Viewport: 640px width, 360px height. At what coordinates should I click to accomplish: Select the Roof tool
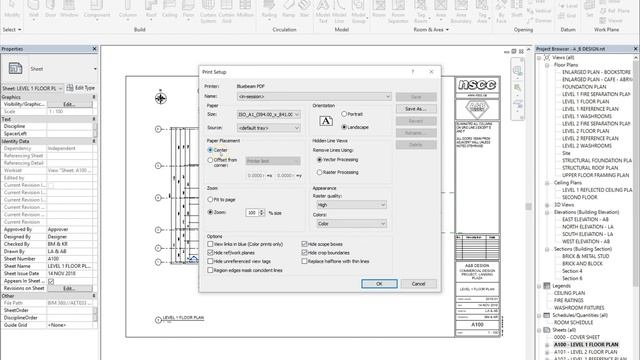pos(151,9)
